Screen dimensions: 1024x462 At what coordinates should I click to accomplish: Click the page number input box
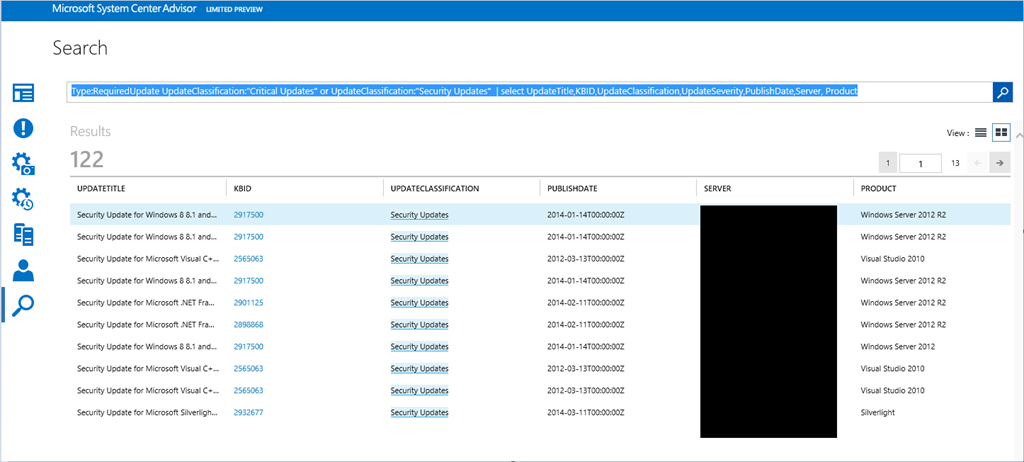[x=920, y=163]
